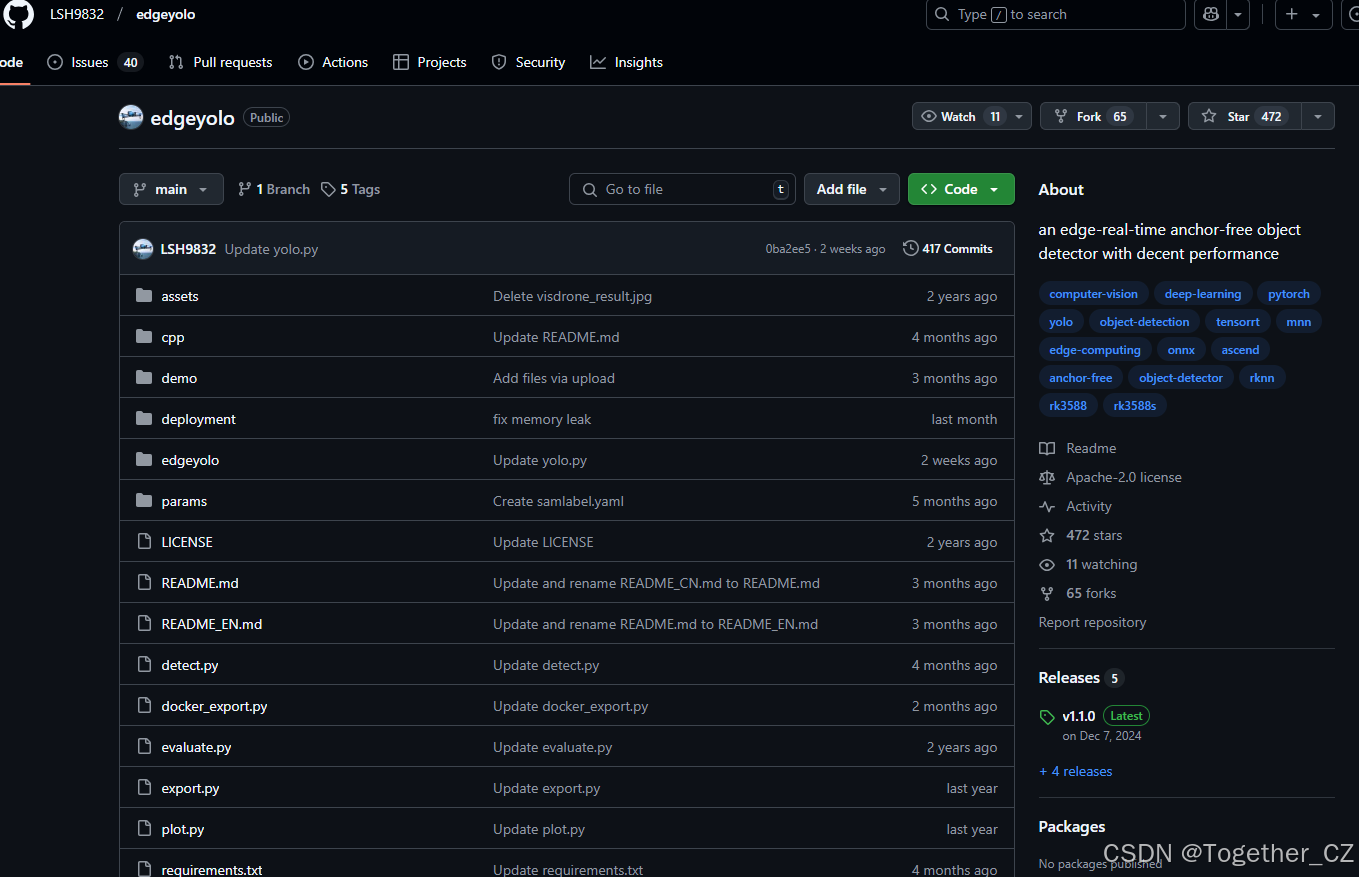Image resolution: width=1359 pixels, height=877 pixels.
Task: Focus the Type / to search field
Action: pyautogui.click(x=1055, y=14)
